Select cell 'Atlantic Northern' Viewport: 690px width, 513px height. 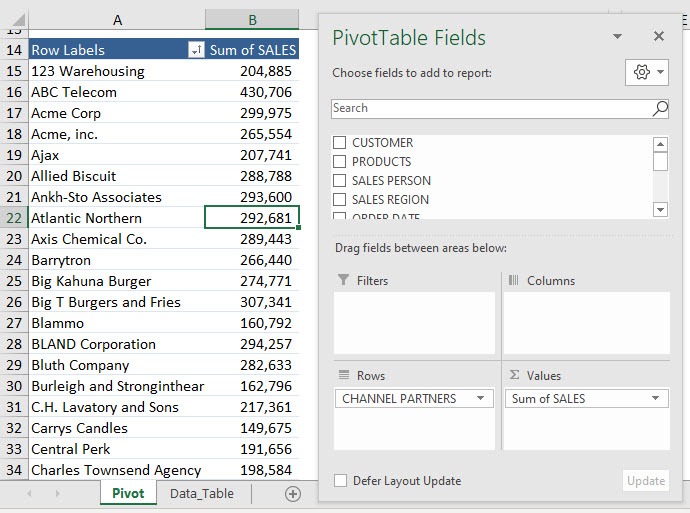click(x=117, y=218)
